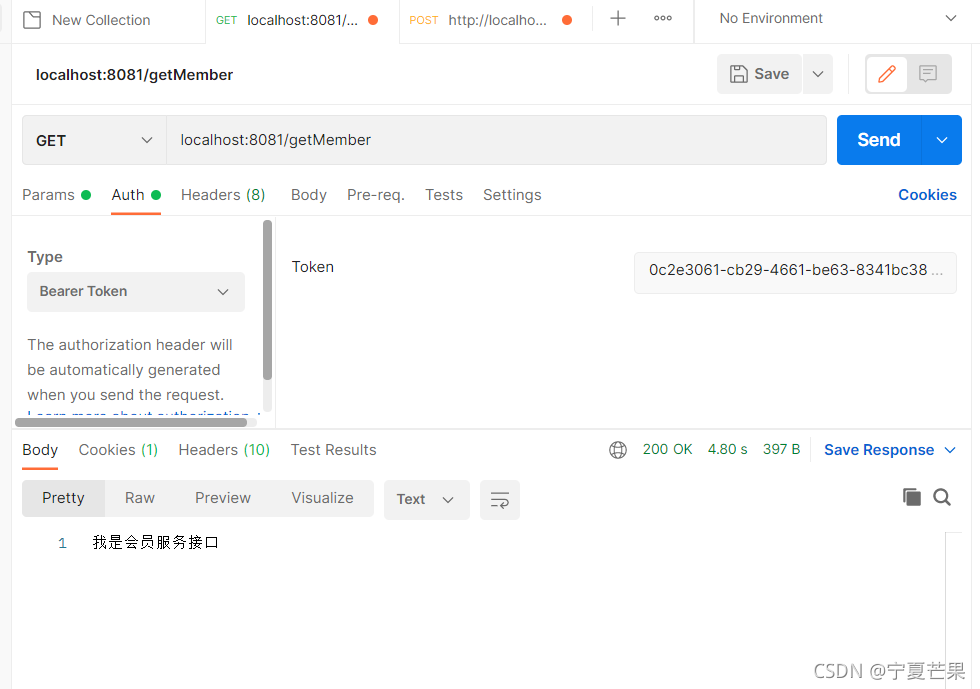The height and width of the screenshot is (689, 980).
Task: Copy the response body to clipboard
Action: click(x=912, y=497)
